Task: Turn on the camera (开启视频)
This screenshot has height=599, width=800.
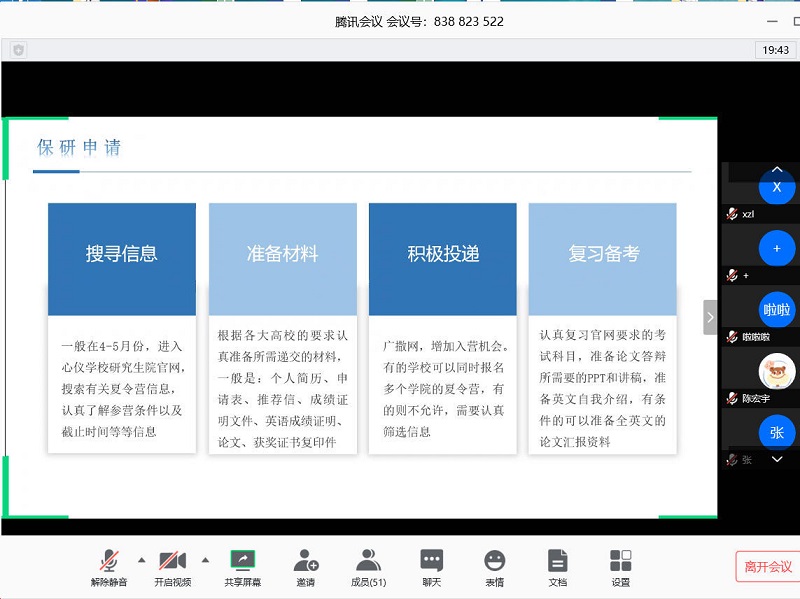Action: tap(172, 561)
